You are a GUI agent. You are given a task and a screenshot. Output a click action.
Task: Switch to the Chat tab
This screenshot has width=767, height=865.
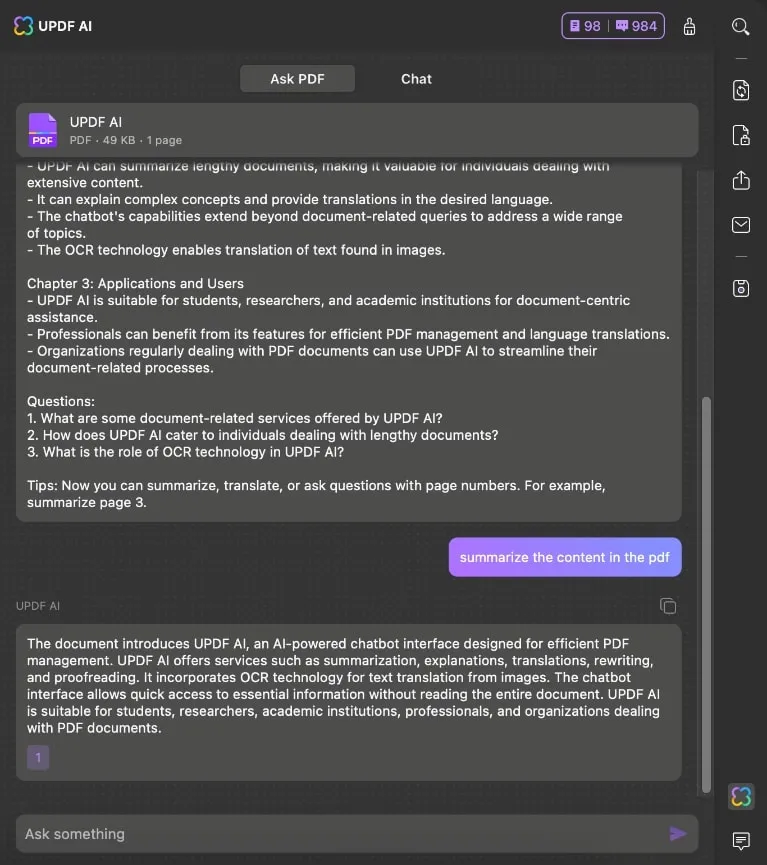[416, 79]
